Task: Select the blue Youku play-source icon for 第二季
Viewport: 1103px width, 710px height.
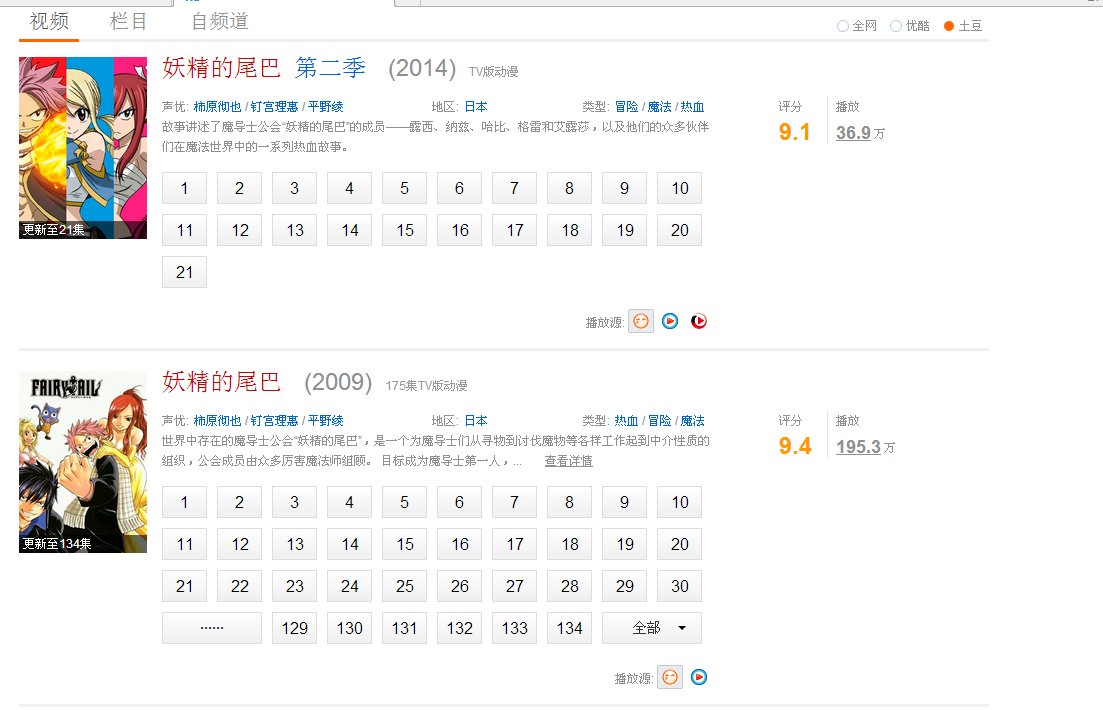Action: point(670,322)
